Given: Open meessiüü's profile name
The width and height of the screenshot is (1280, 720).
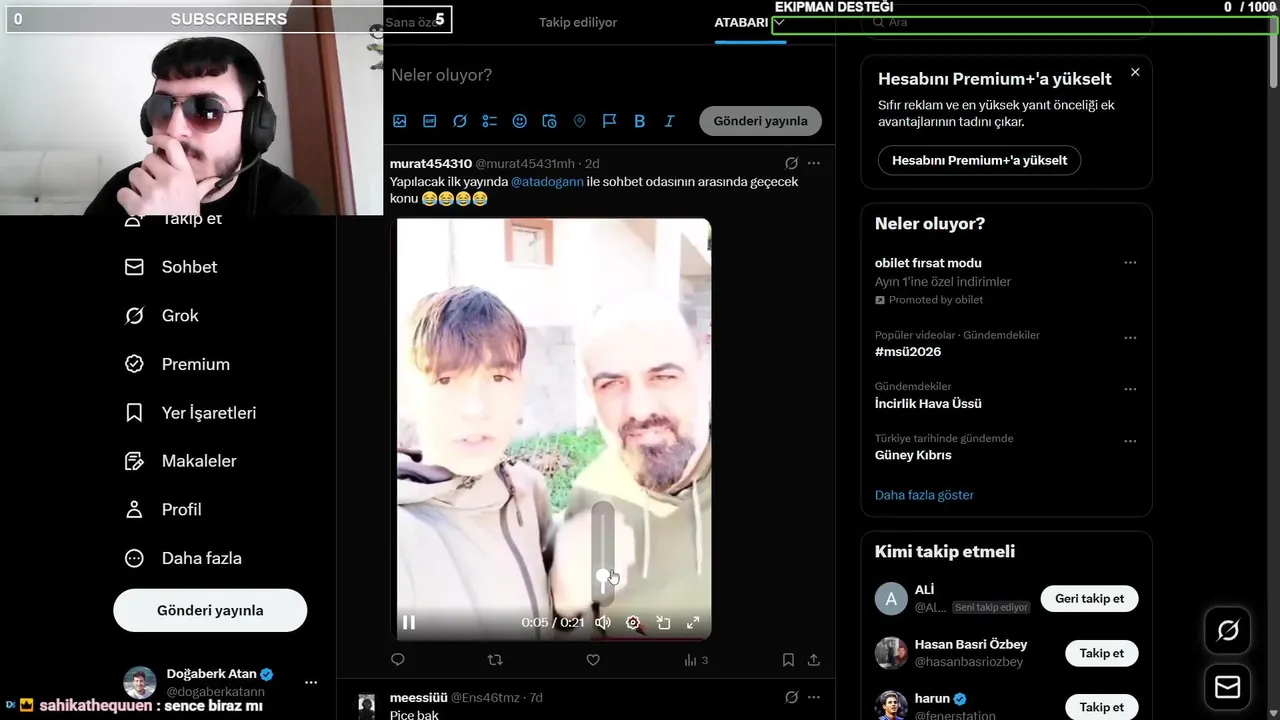Looking at the screenshot, I should pyautogui.click(x=418, y=697).
